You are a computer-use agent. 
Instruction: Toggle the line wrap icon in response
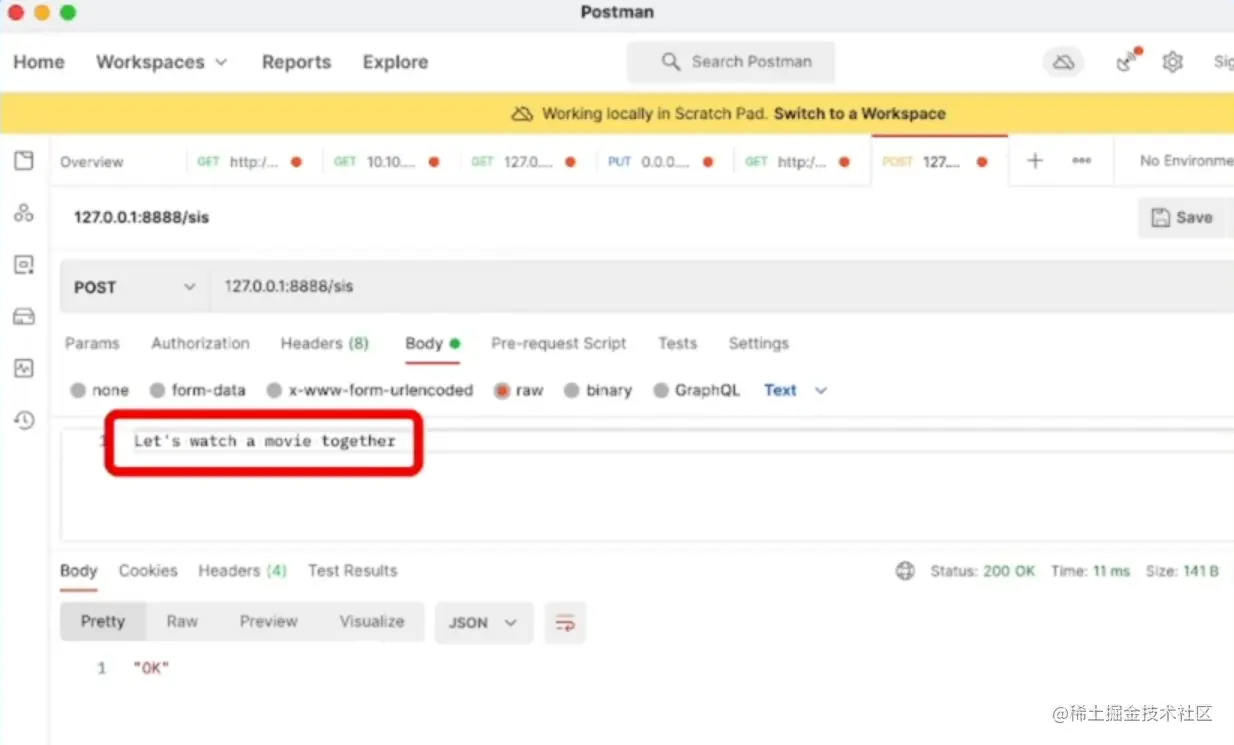click(565, 622)
